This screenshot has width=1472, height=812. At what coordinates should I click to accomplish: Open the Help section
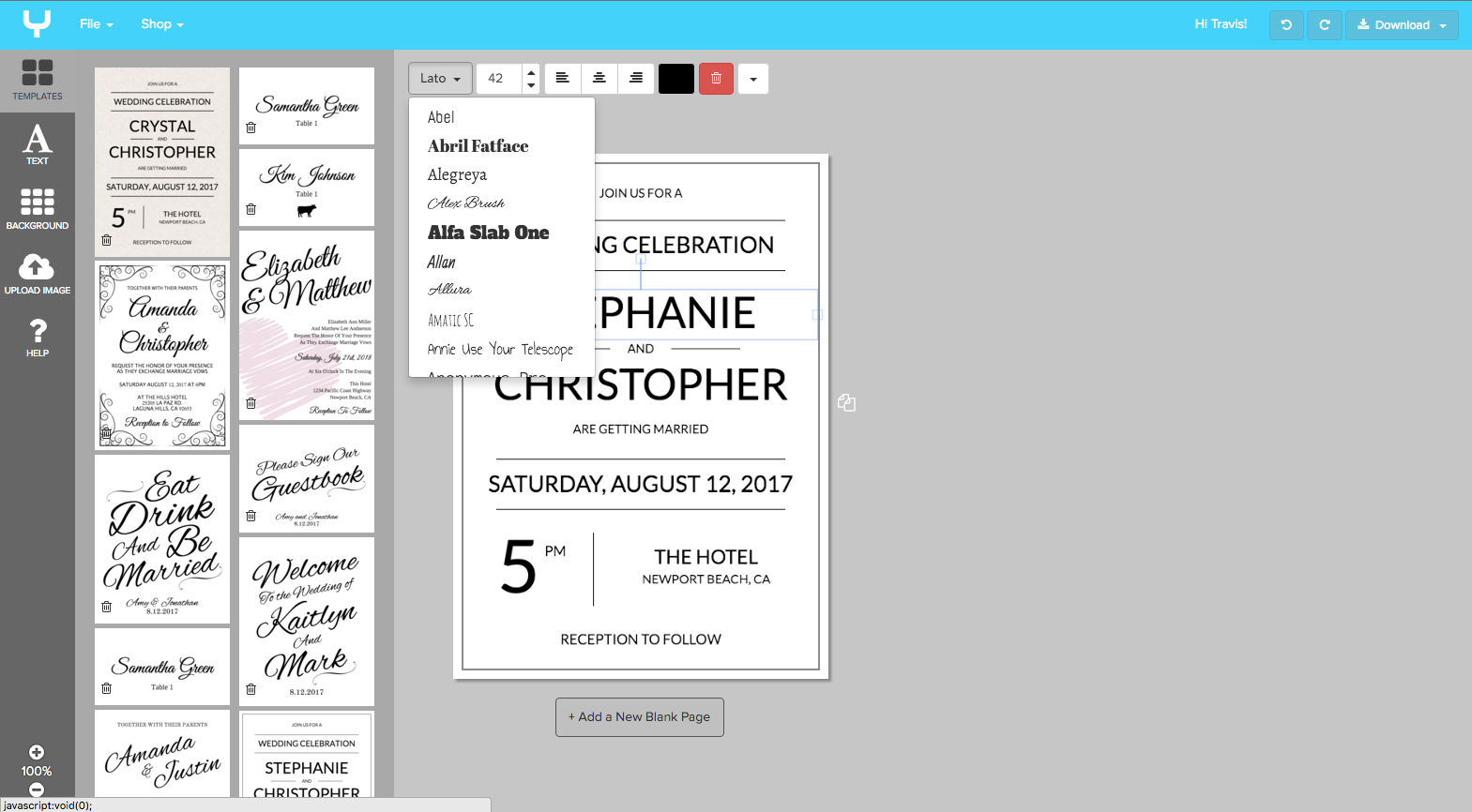point(38,338)
